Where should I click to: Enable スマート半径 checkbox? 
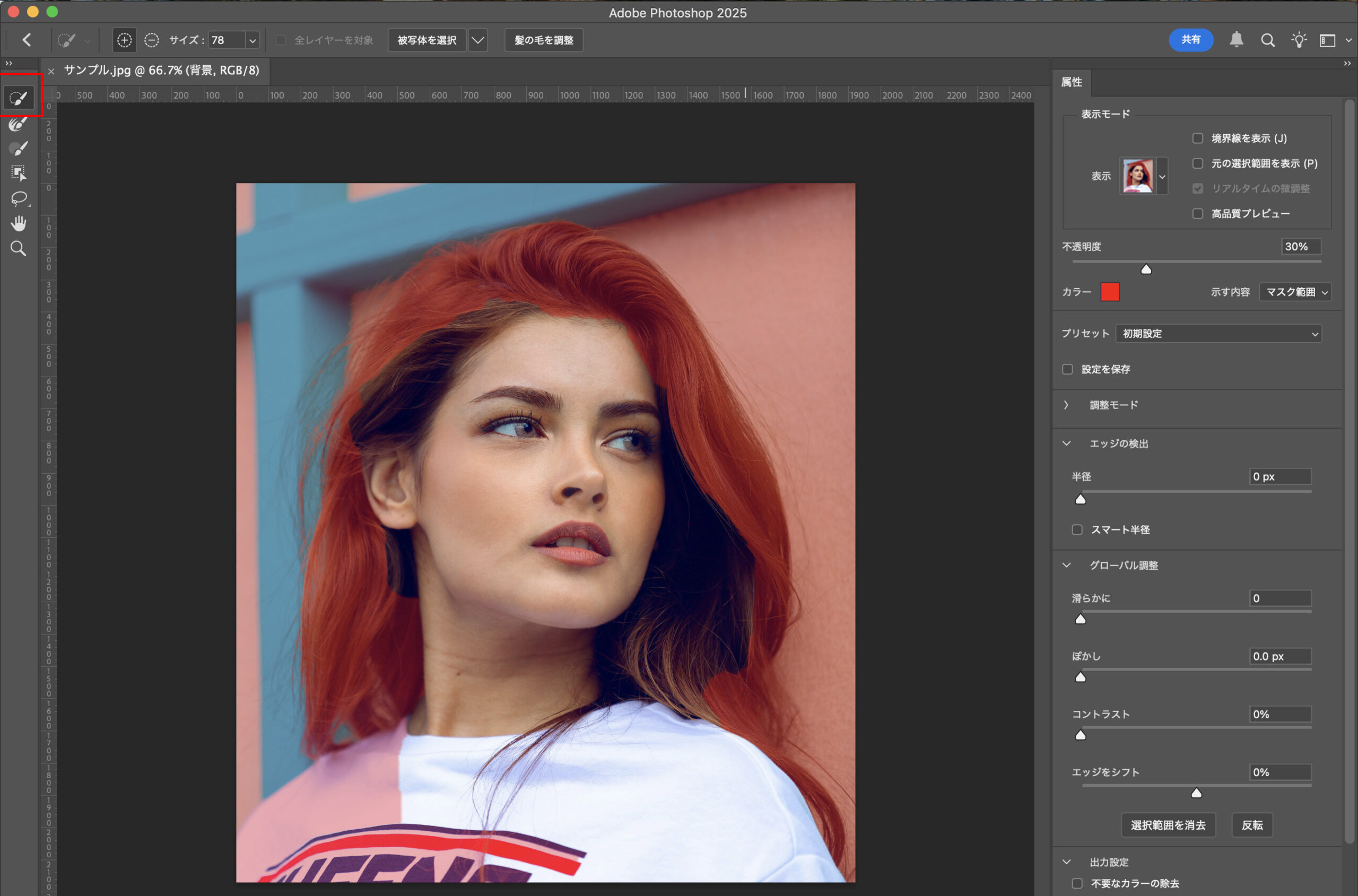[x=1077, y=530]
